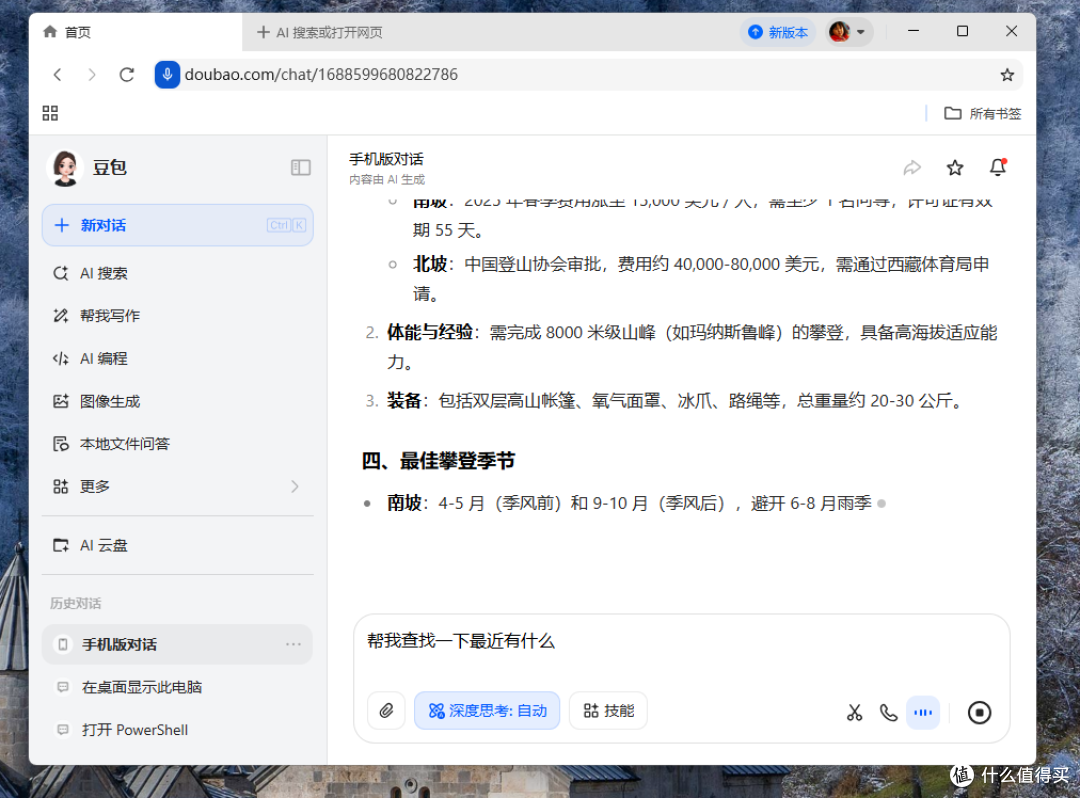Click the 内容由 AI 生成 notice

[386, 180]
